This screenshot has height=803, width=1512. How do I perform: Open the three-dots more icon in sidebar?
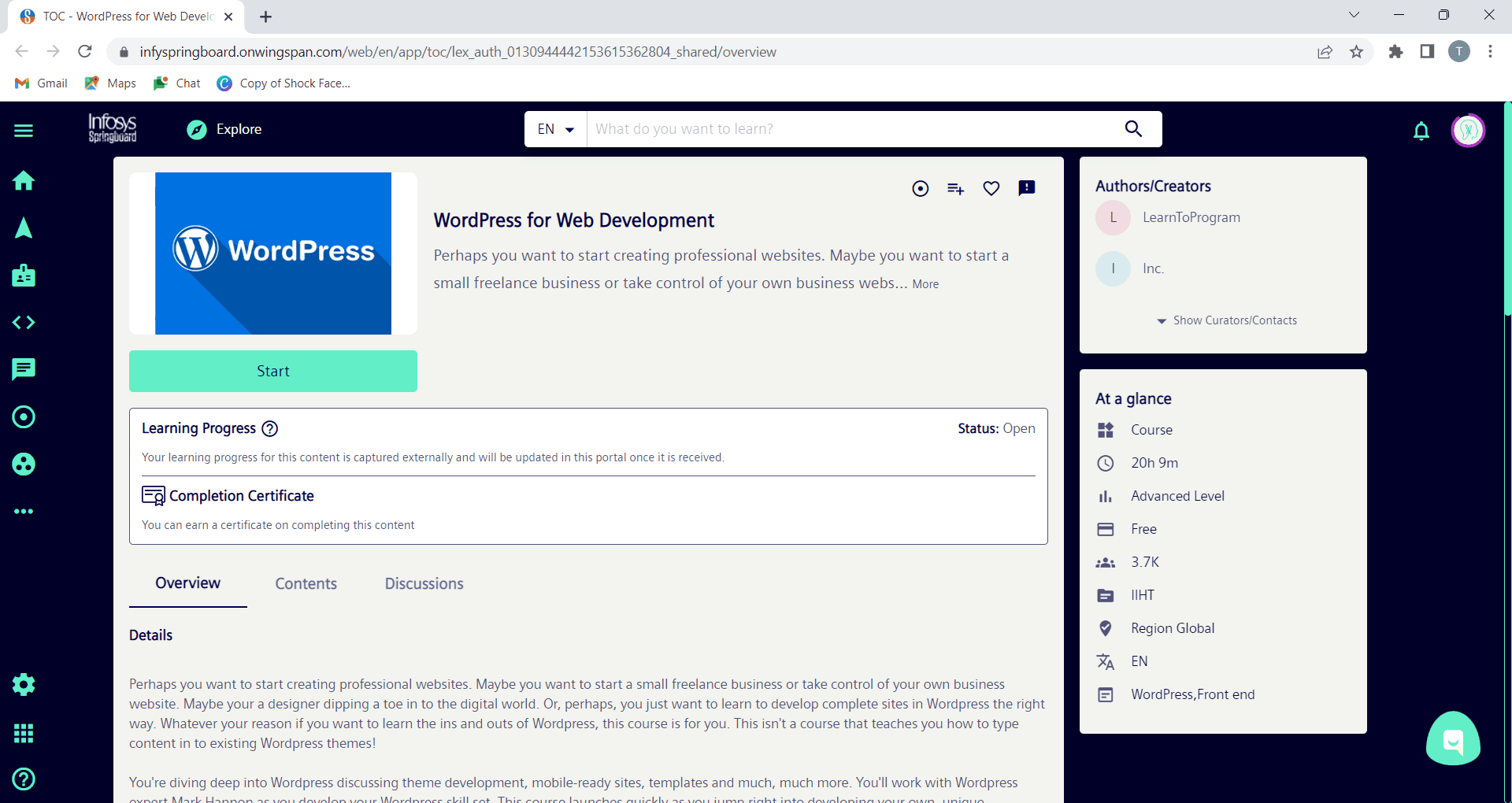point(24,511)
